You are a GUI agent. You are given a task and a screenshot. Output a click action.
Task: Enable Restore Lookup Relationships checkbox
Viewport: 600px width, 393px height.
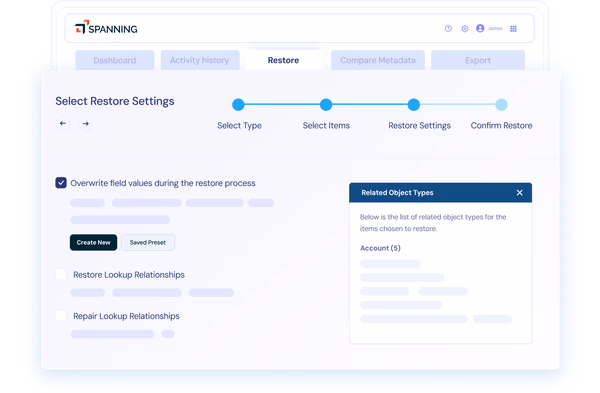tap(61, 274)
